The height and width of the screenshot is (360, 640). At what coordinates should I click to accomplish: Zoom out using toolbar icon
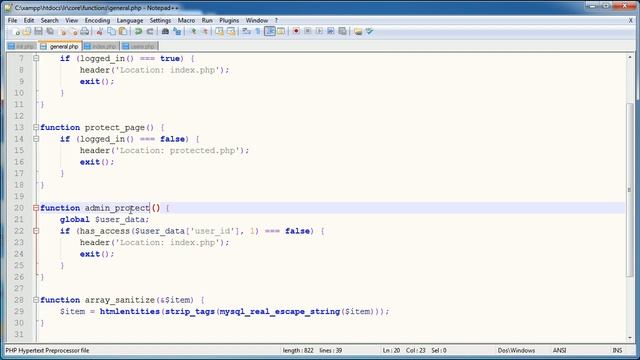tap(204, 31)
